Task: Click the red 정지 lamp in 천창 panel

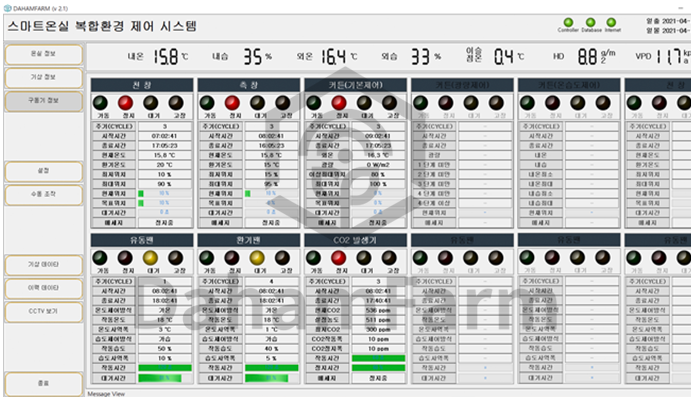Action: coord(126,103)
